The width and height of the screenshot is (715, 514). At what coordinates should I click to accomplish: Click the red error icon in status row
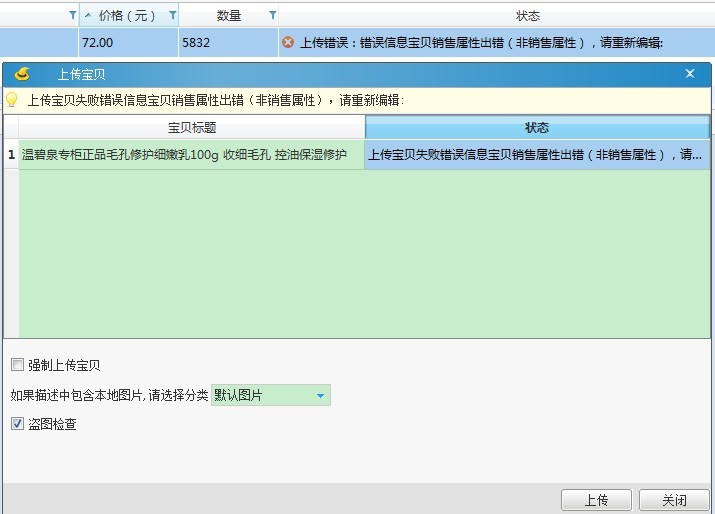pyautogui.click(x=288, y=43)
